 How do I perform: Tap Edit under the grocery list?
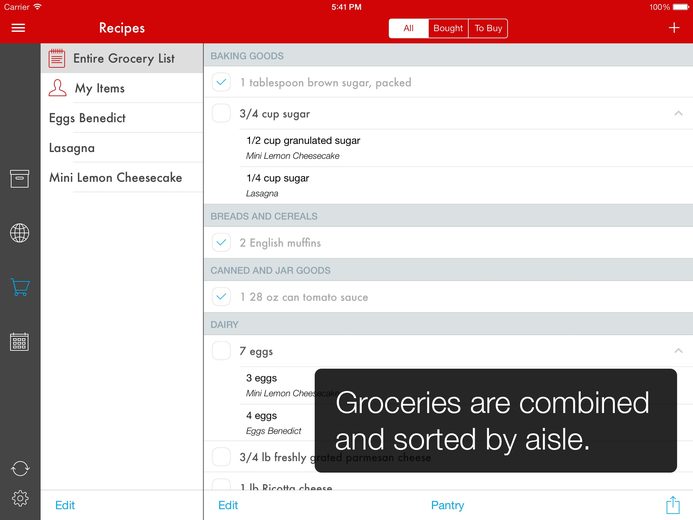228,505
